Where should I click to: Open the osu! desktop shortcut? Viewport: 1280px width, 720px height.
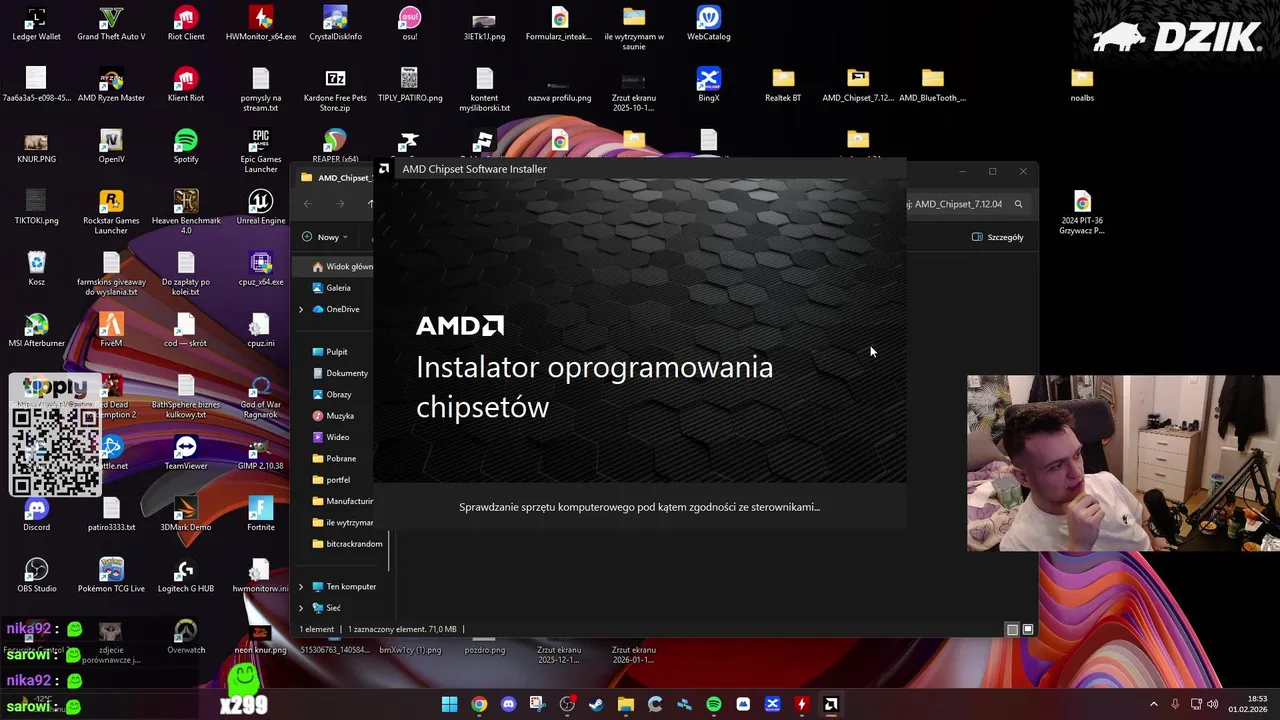(410, 24)
